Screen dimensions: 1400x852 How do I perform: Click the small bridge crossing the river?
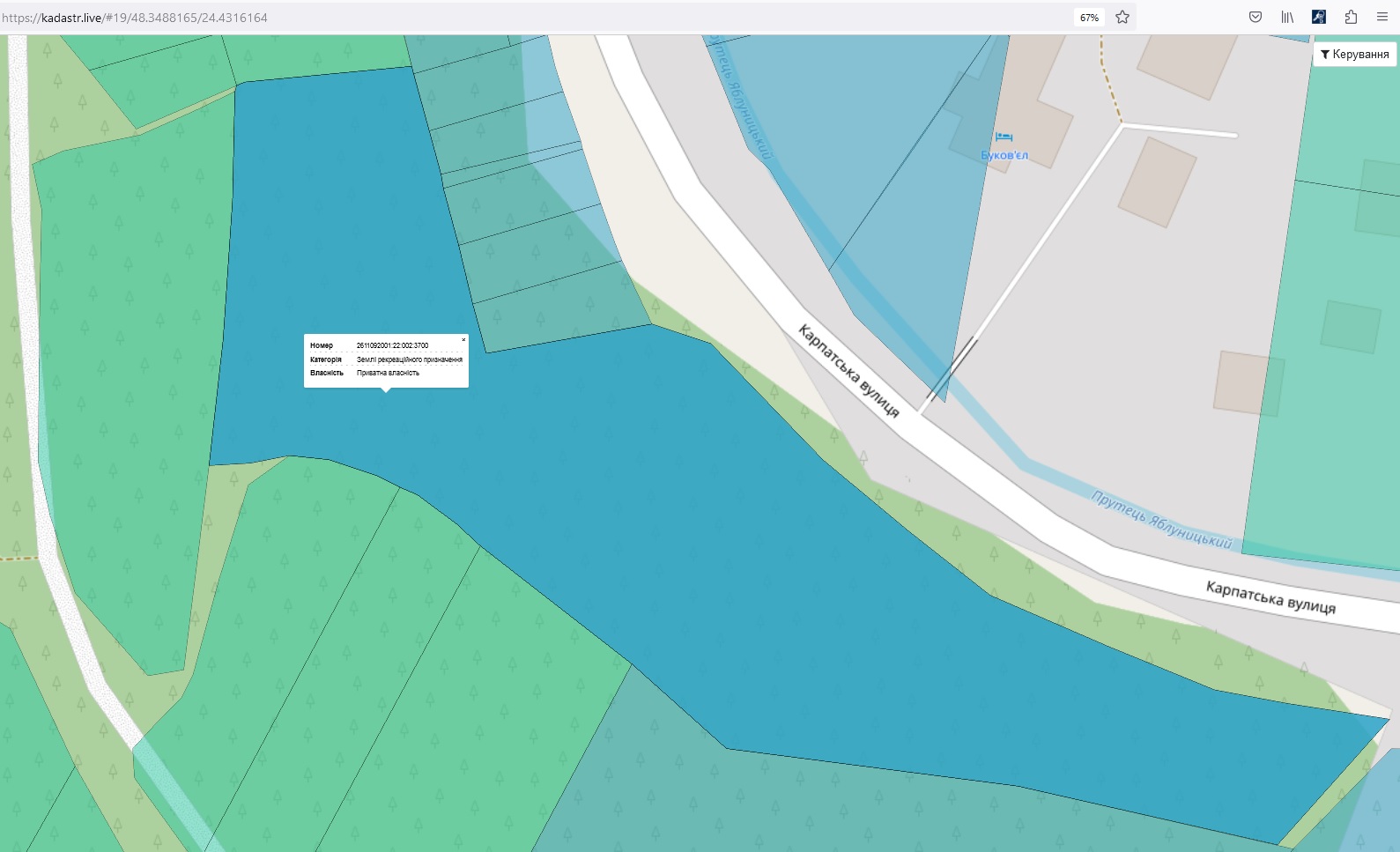click(950, 372)
